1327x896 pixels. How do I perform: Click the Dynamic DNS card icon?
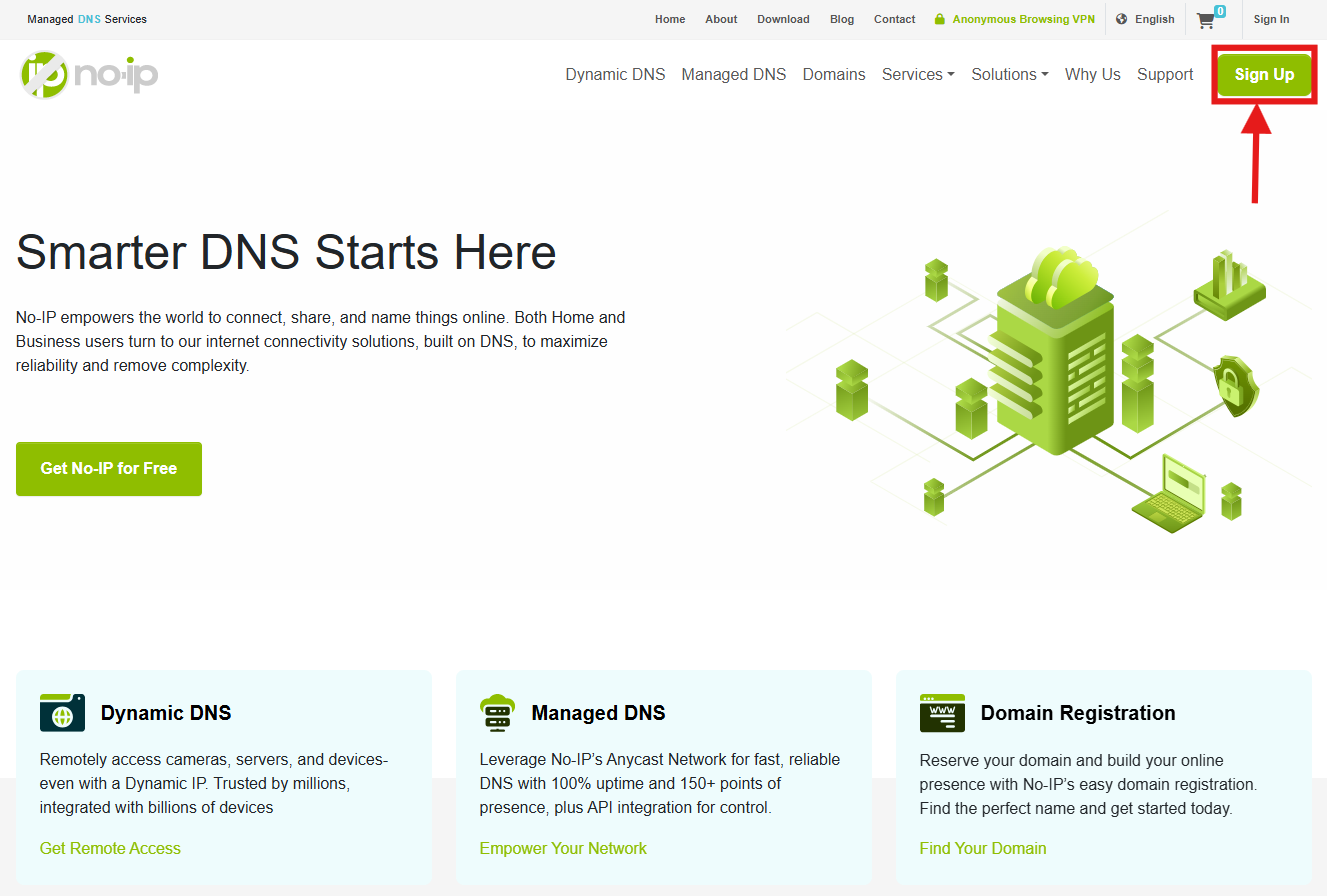(x=62, y=713)
